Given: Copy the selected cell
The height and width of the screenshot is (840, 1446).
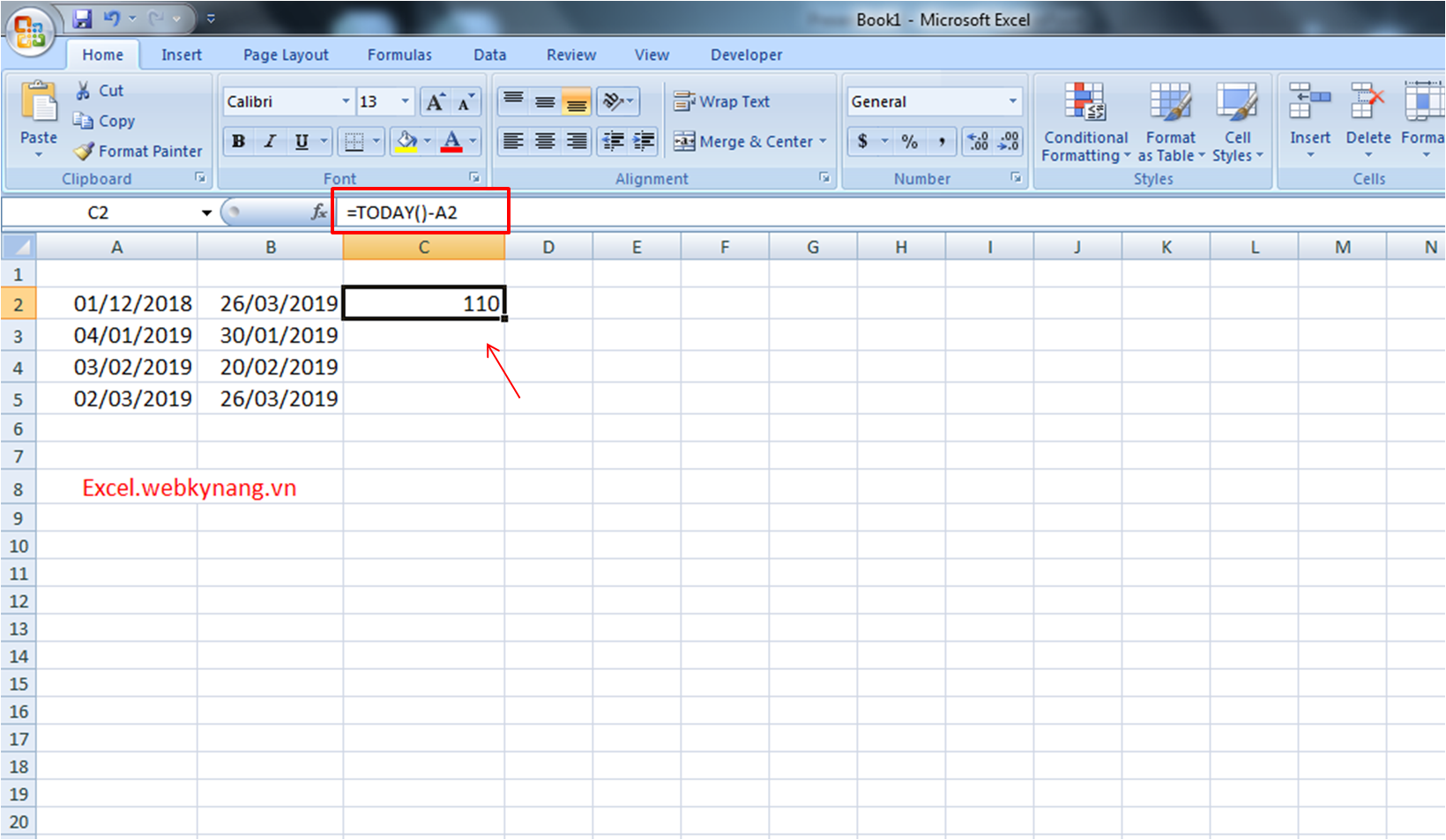Looking at the screenshot, I should [x=104, y=121].
